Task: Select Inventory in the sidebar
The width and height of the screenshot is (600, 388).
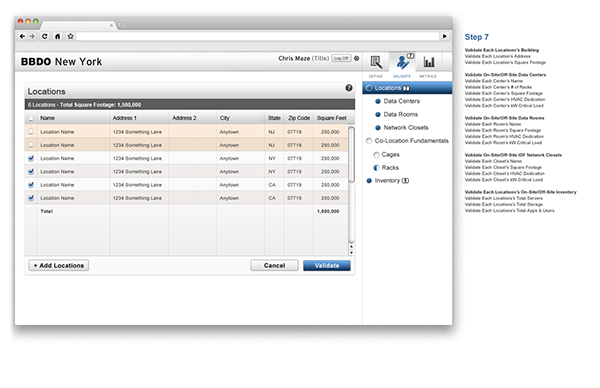Action: (x=388, y=181)
